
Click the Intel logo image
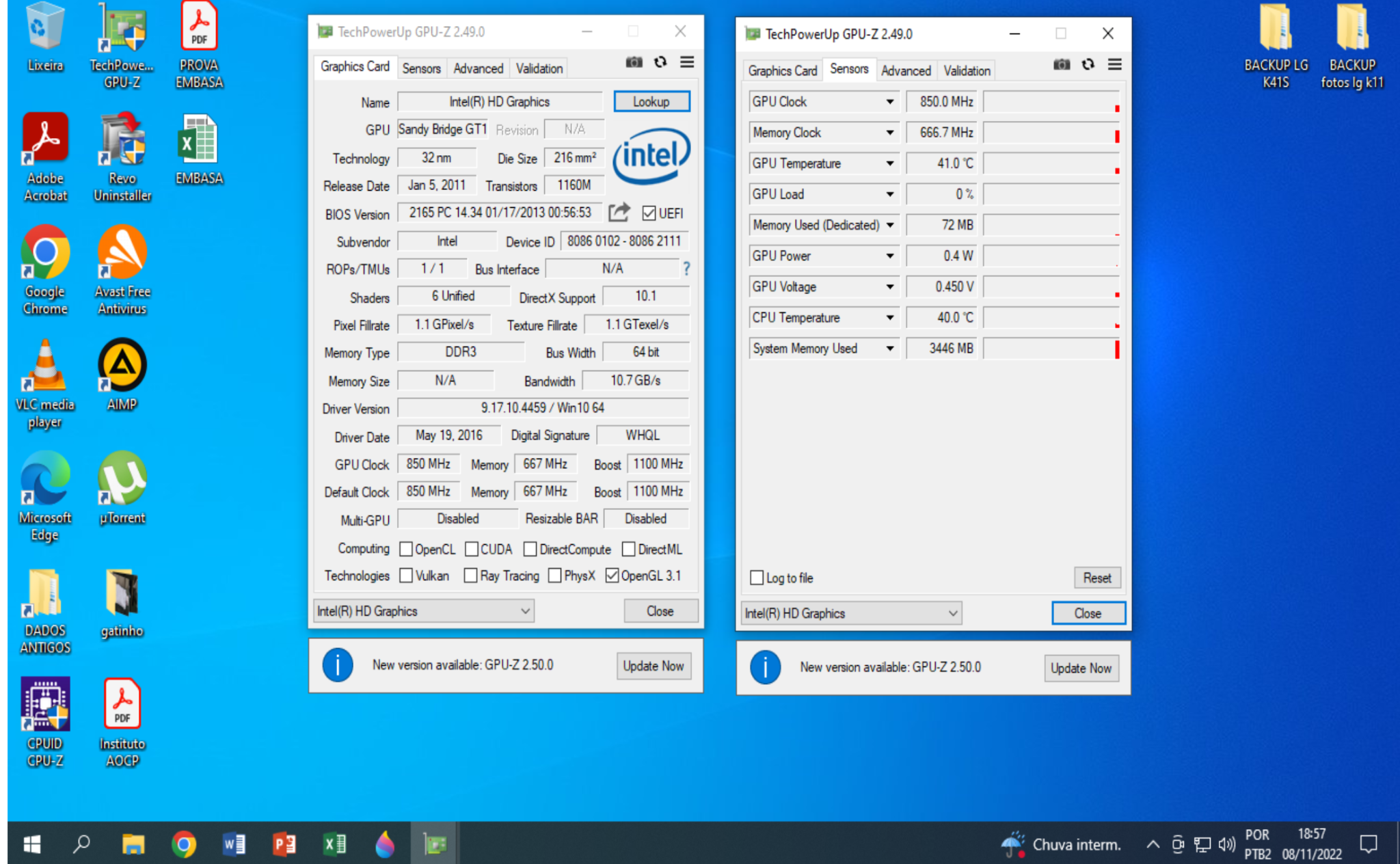[651, 155]
